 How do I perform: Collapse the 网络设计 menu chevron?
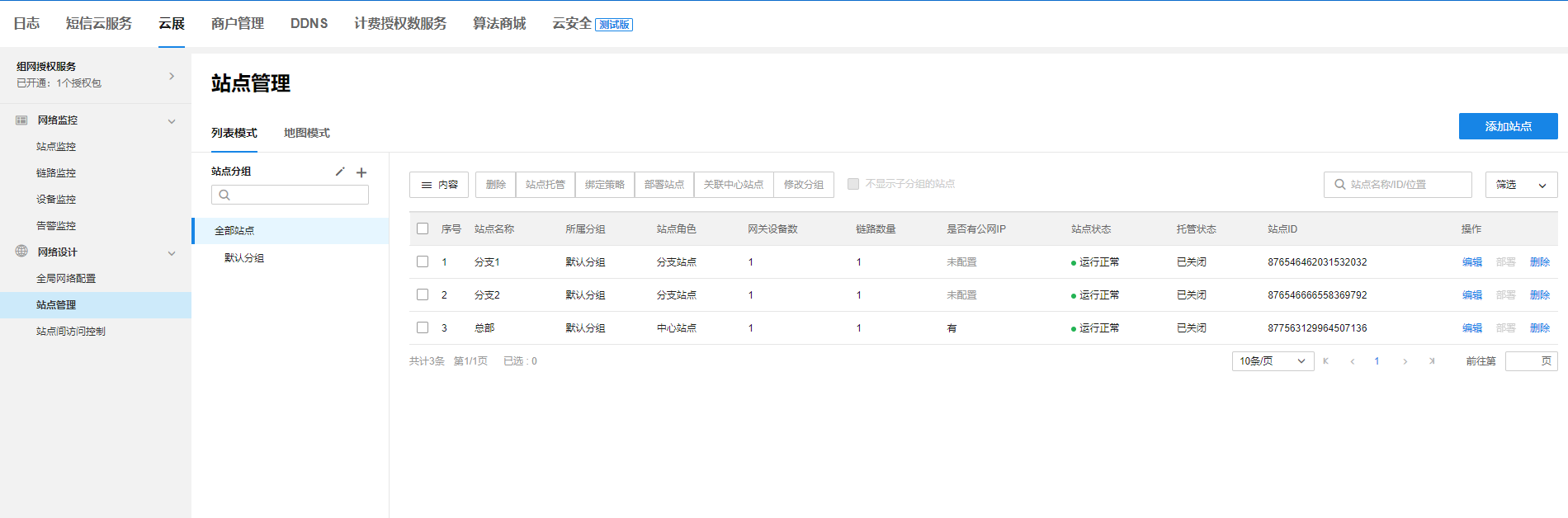172,253
